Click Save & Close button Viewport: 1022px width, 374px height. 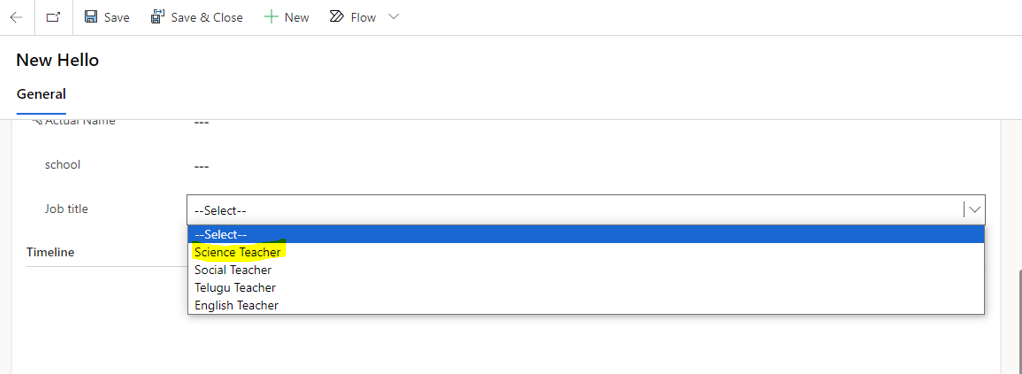(x=197, y=18)
